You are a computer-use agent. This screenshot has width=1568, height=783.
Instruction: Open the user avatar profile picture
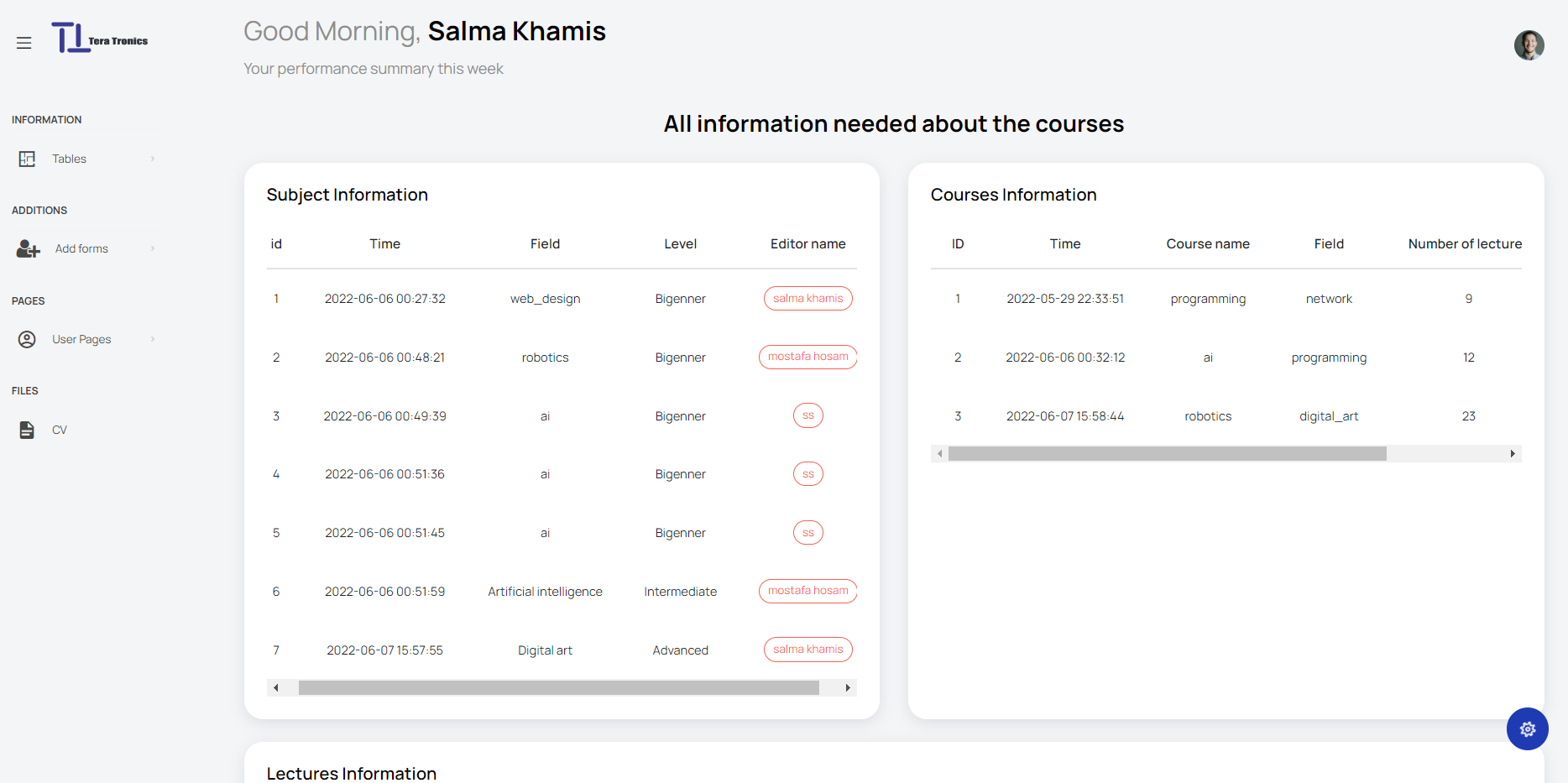click(1529, 45)
